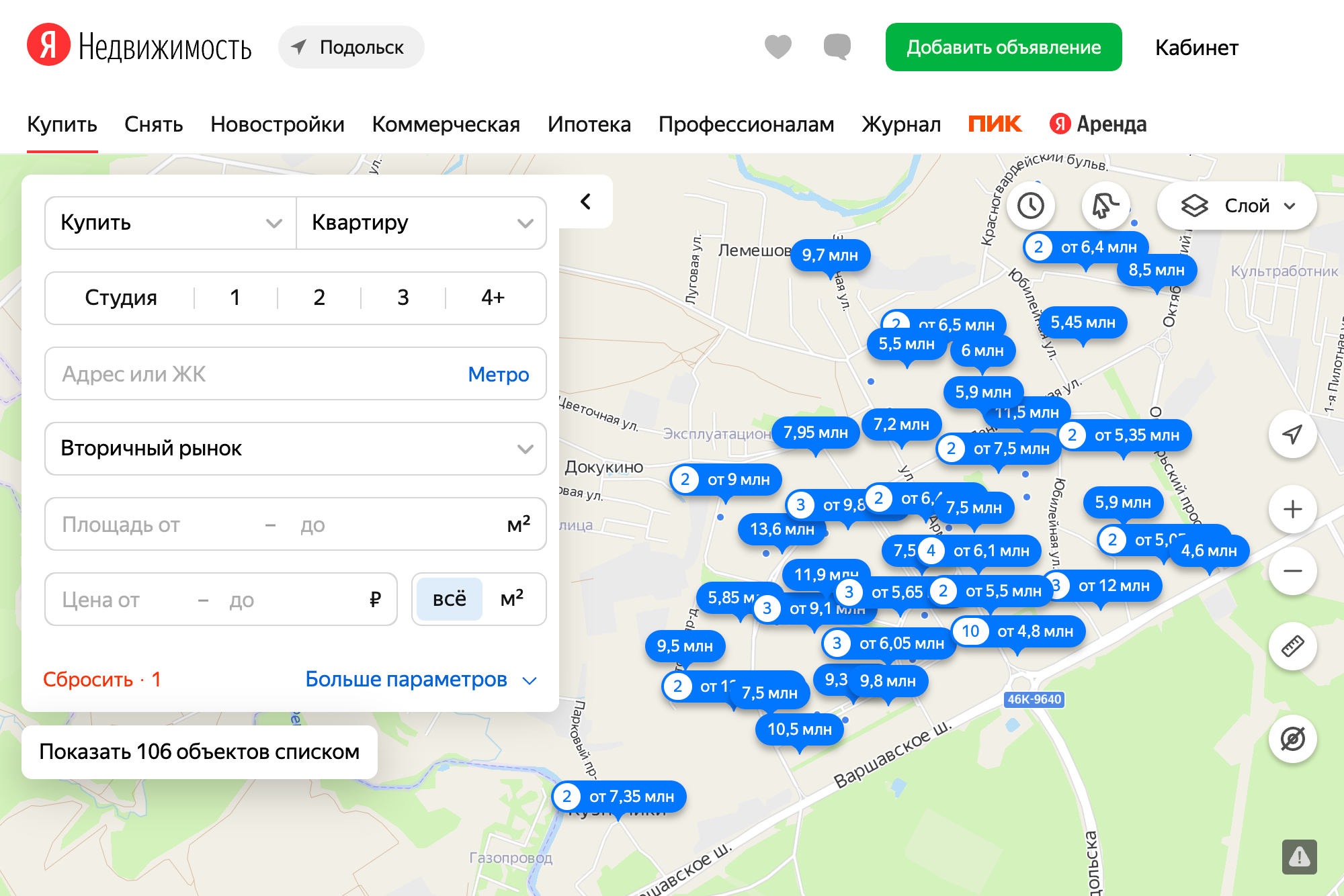Open Яндекс Аренда section
Image resolution: width=1344 pixels, height=896 pixels.
click(1098, 124)
